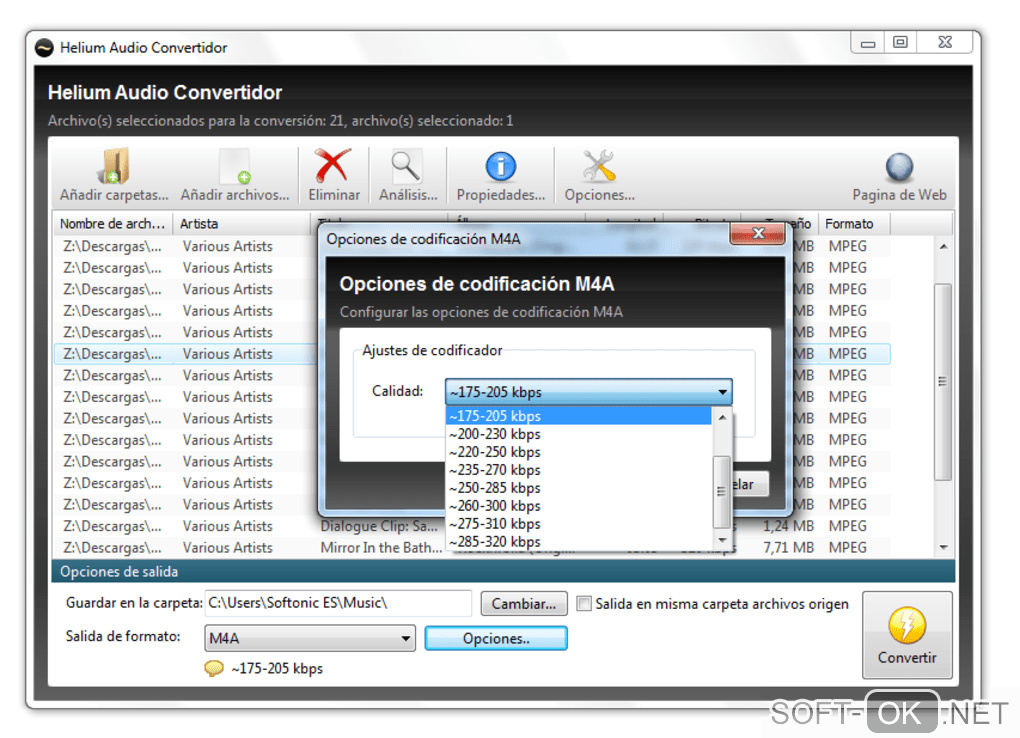Sort by Formato column header

click(x=853, y=223)
